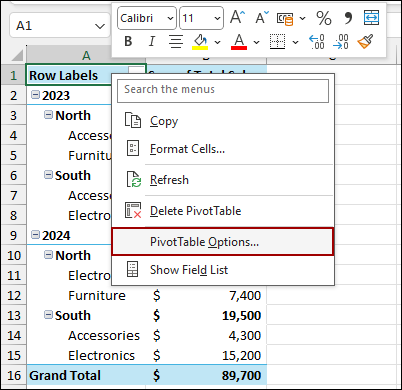
Task: Click the Copy icon in the menu
Action: [x=133, y=120]
